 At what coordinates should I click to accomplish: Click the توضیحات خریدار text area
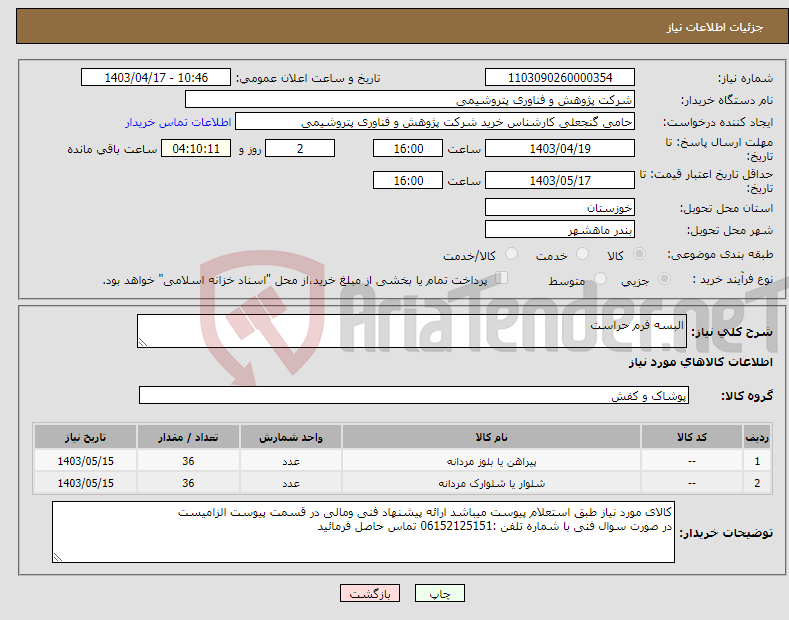pos(363,532)
